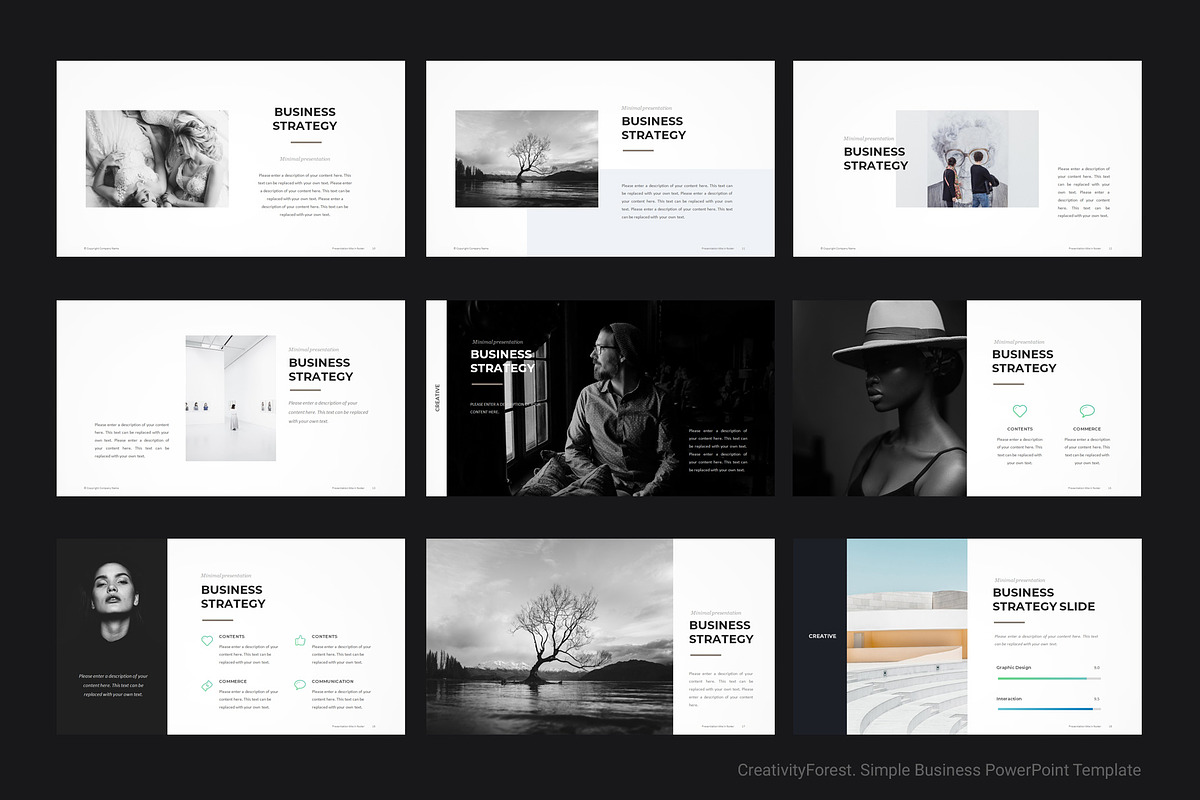Select the slide with two people viewing a portrait
The image size is (1200, 800).
pos(967,158)
